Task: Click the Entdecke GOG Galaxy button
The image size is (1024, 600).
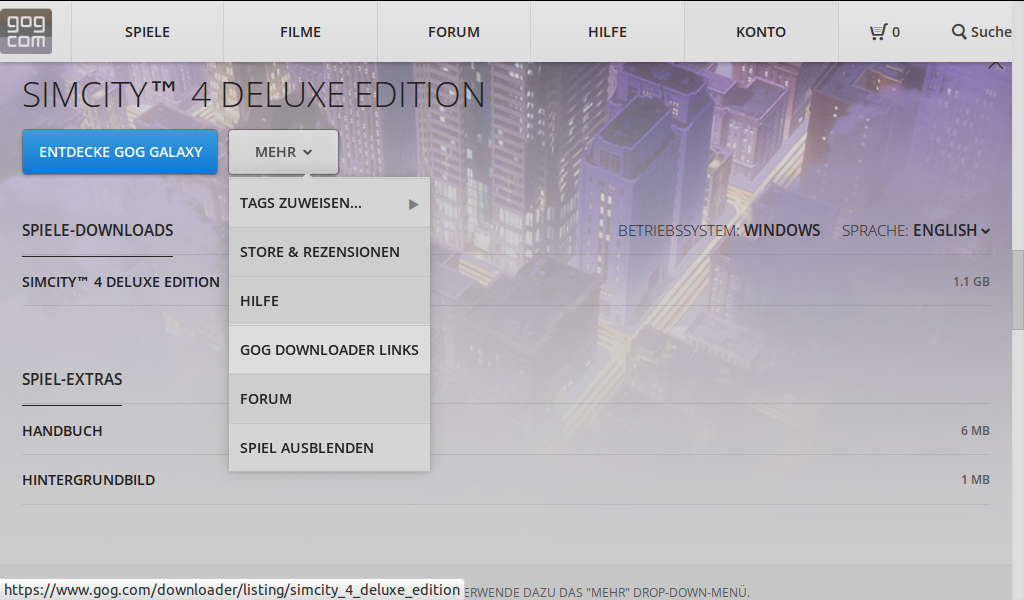Action: pyautogui.click(x=120, y=152)
